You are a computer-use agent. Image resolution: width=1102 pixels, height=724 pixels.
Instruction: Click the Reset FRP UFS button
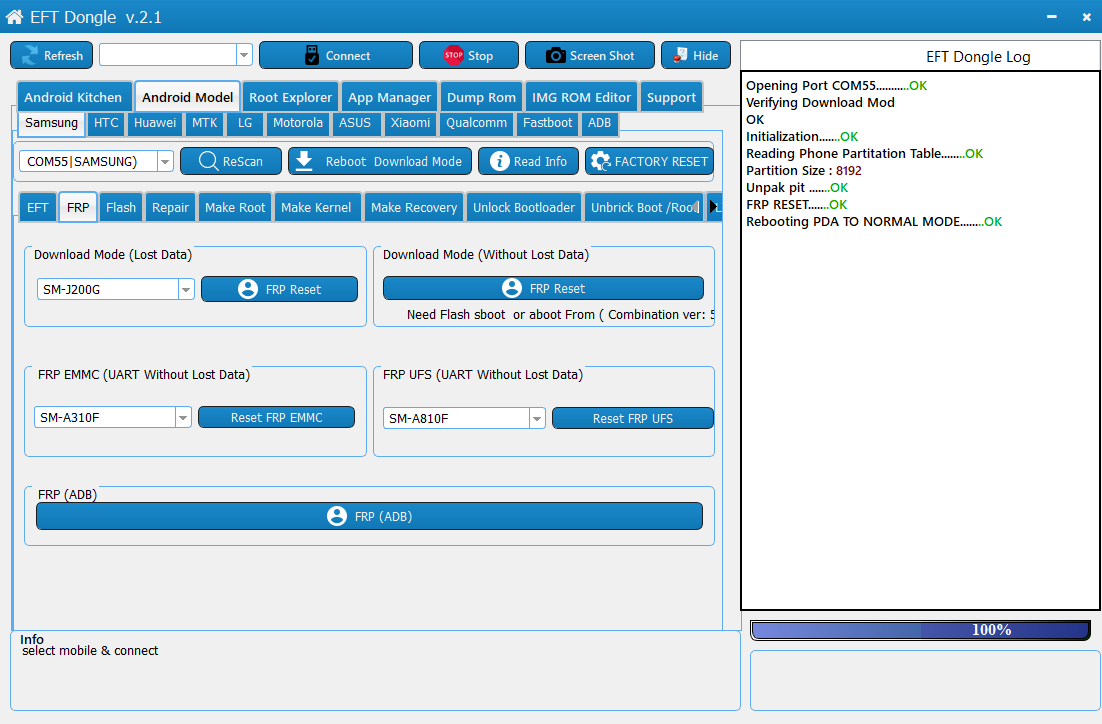point(633,418)
